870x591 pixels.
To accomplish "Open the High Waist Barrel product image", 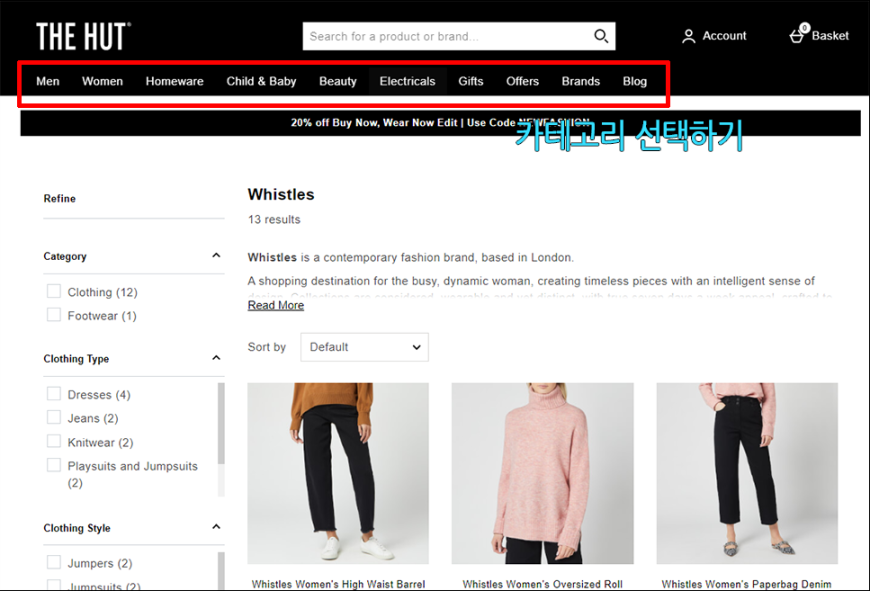I will 338,473.
